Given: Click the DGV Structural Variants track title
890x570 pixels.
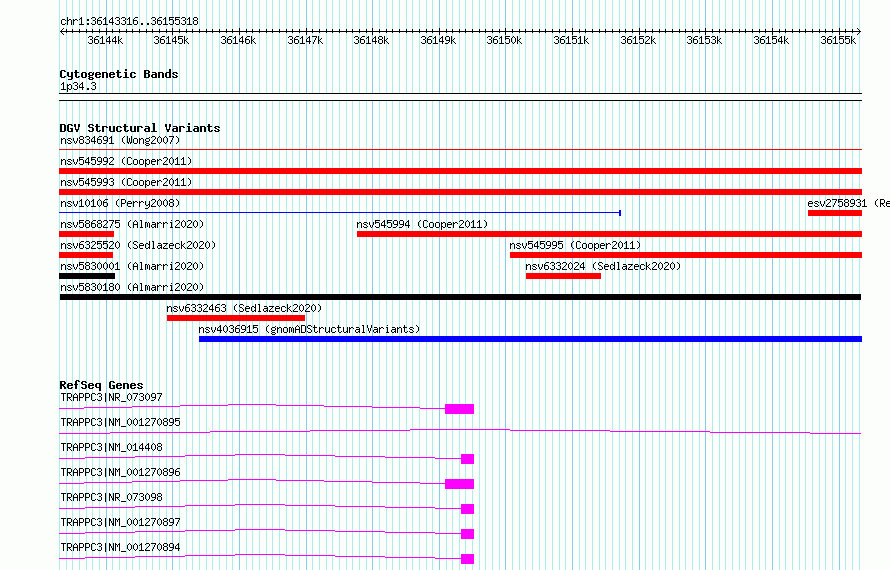Looking at the screenshot, I should (x=140, y=128).
